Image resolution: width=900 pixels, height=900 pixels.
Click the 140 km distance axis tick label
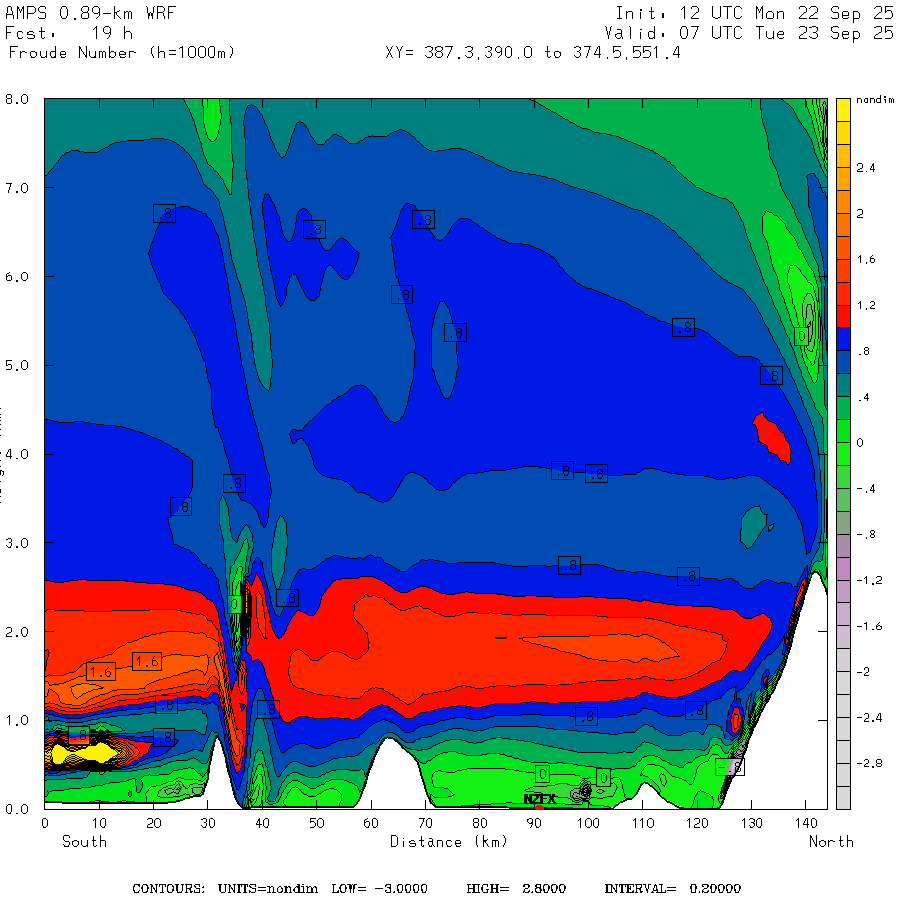pos(806,824)
